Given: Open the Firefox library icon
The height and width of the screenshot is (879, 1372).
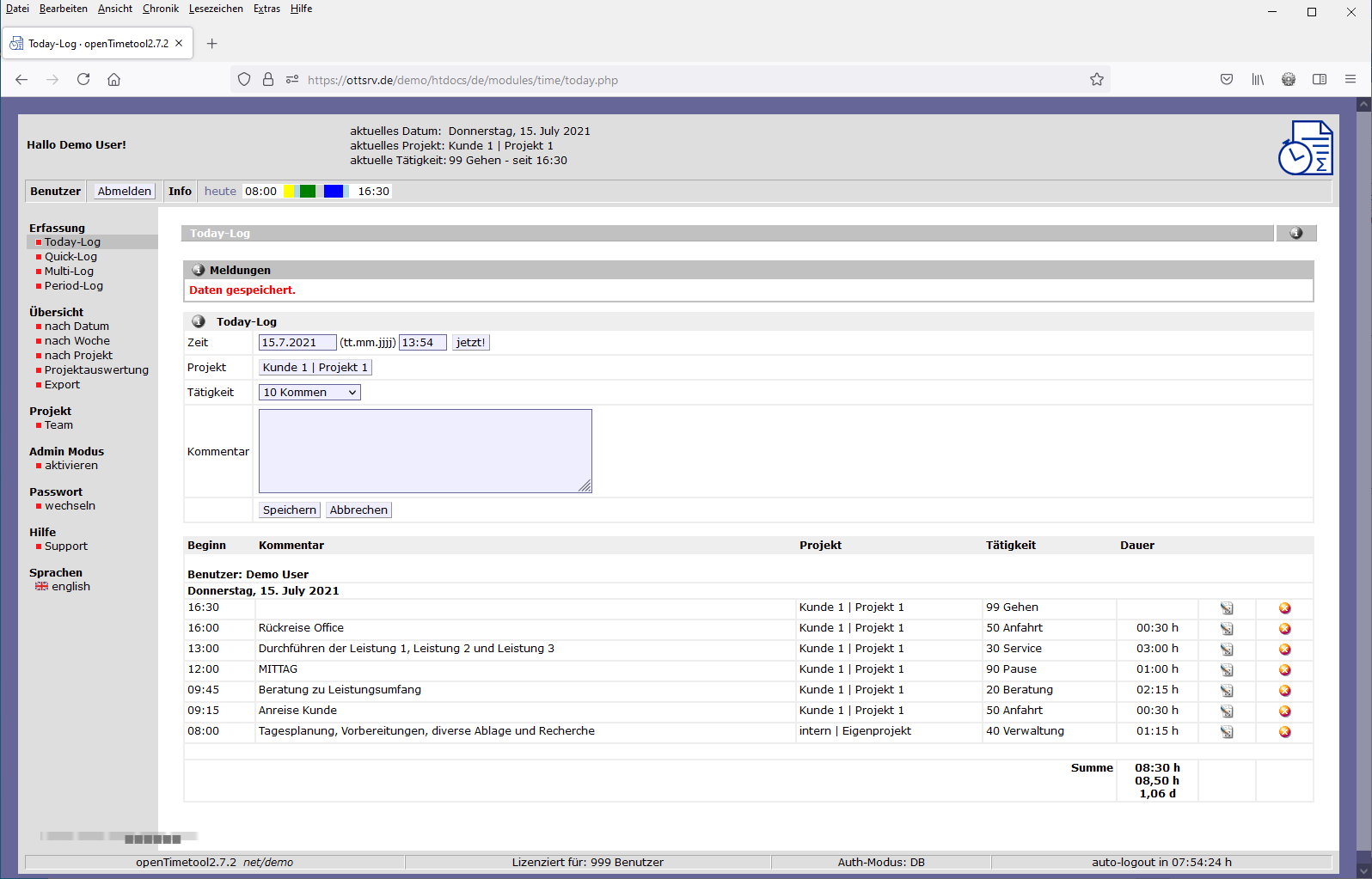Looking at the screenshot, I should point(1258,79).
